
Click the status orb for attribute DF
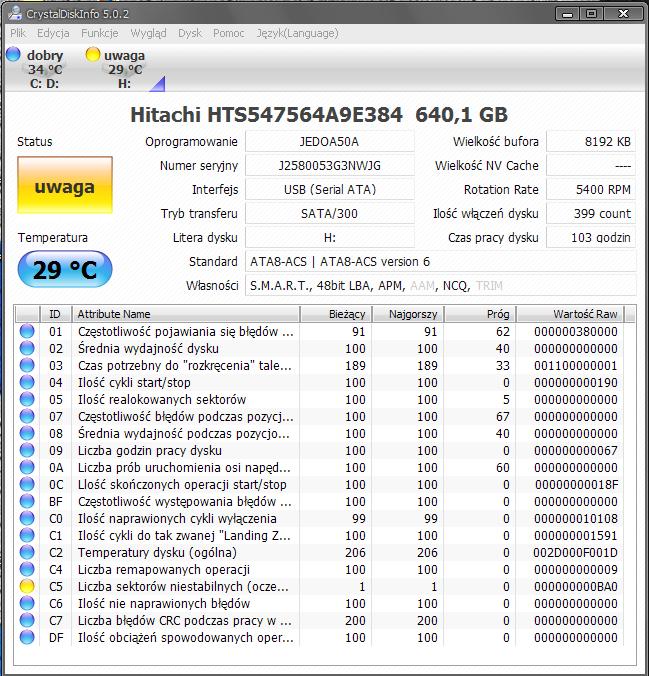tap(27, 637)
